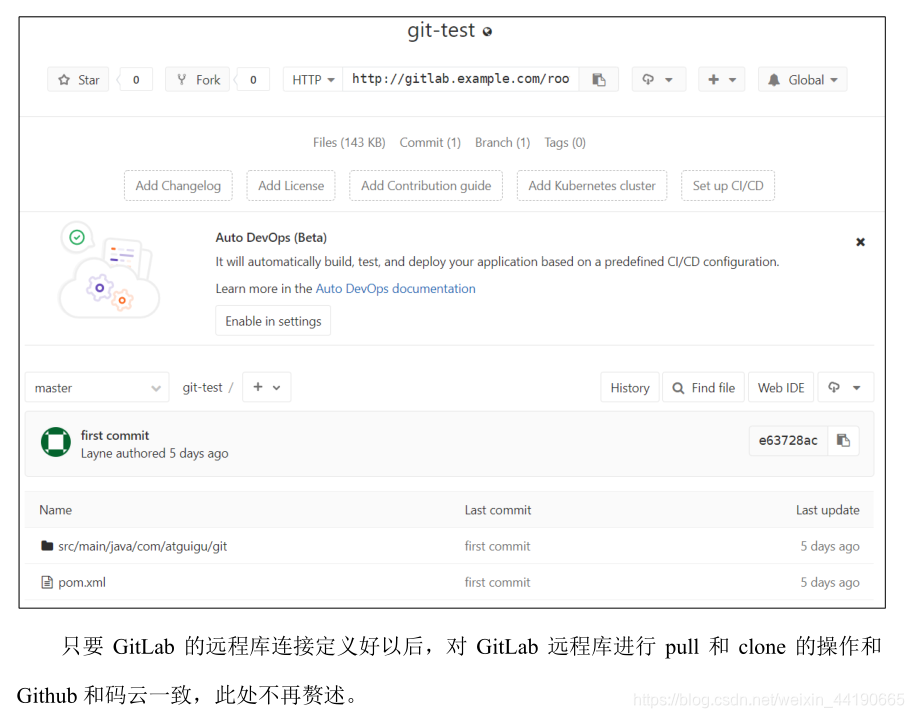Open Tags (0) link
The height and width of the screenshot is (718, 914).
coord(565,143)
